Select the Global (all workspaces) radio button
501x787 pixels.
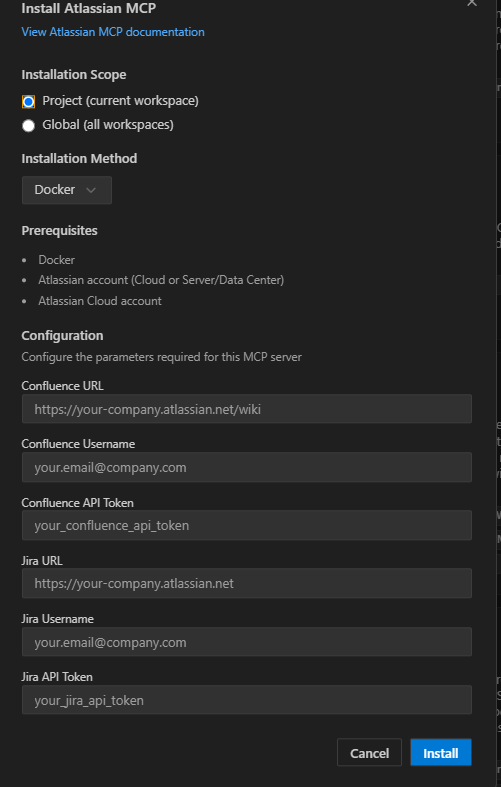click(x=29, y=125)
